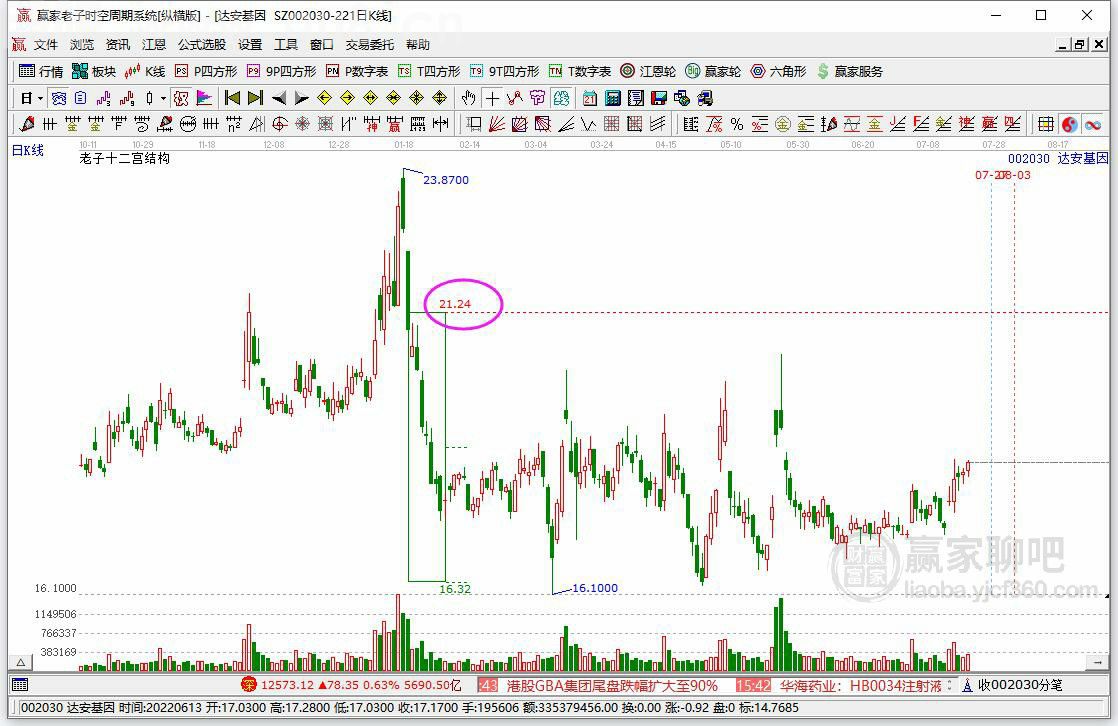Open the 设置 menu
The width and height of the screenshot is (1118, 726).
click(250, 45)
